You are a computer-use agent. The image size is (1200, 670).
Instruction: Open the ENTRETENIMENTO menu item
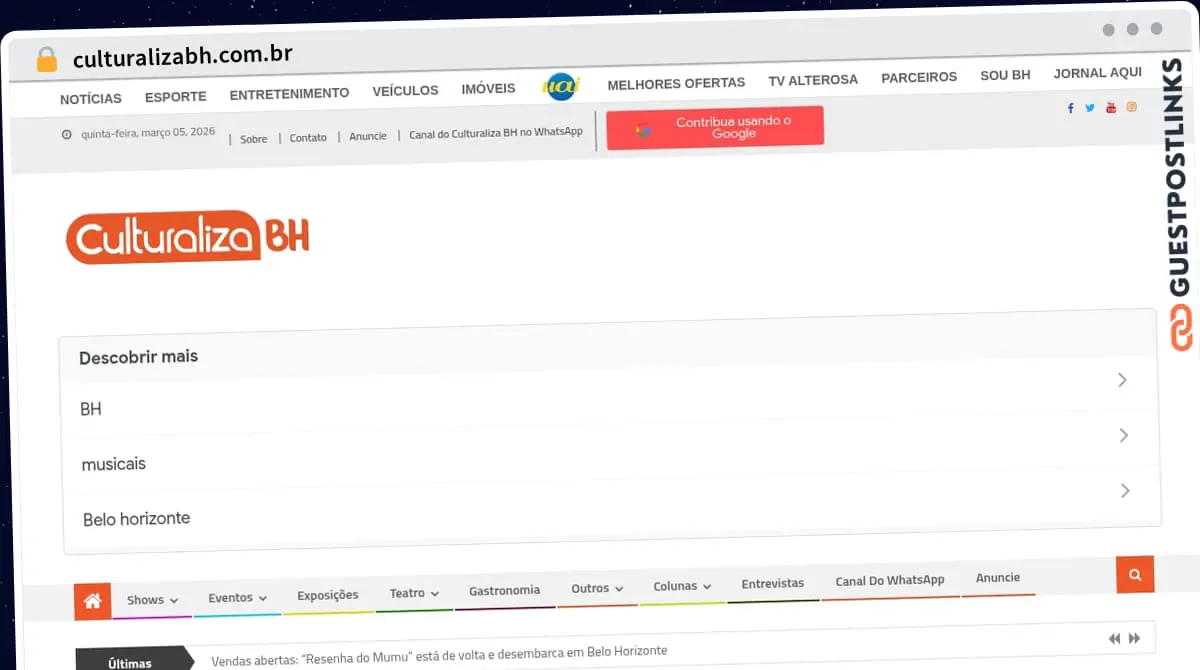coord(289,93)
